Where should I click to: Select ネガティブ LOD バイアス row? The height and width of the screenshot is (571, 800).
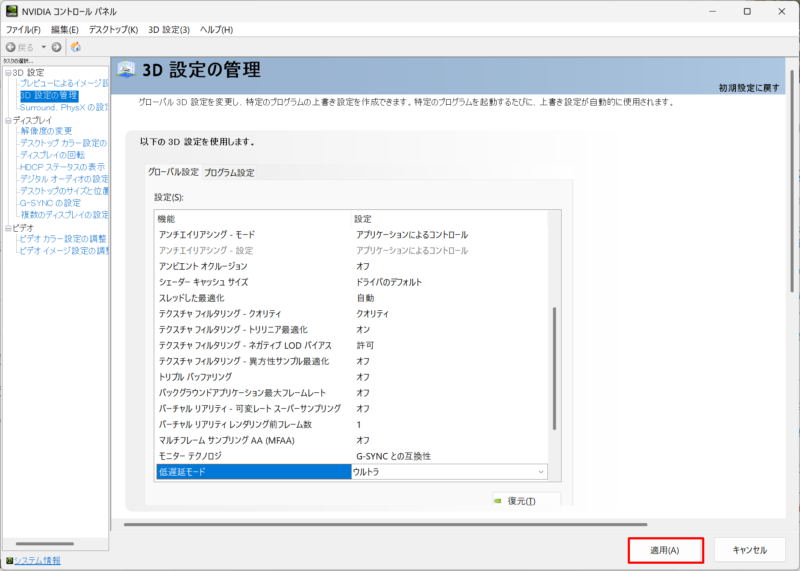pos(352,345)
